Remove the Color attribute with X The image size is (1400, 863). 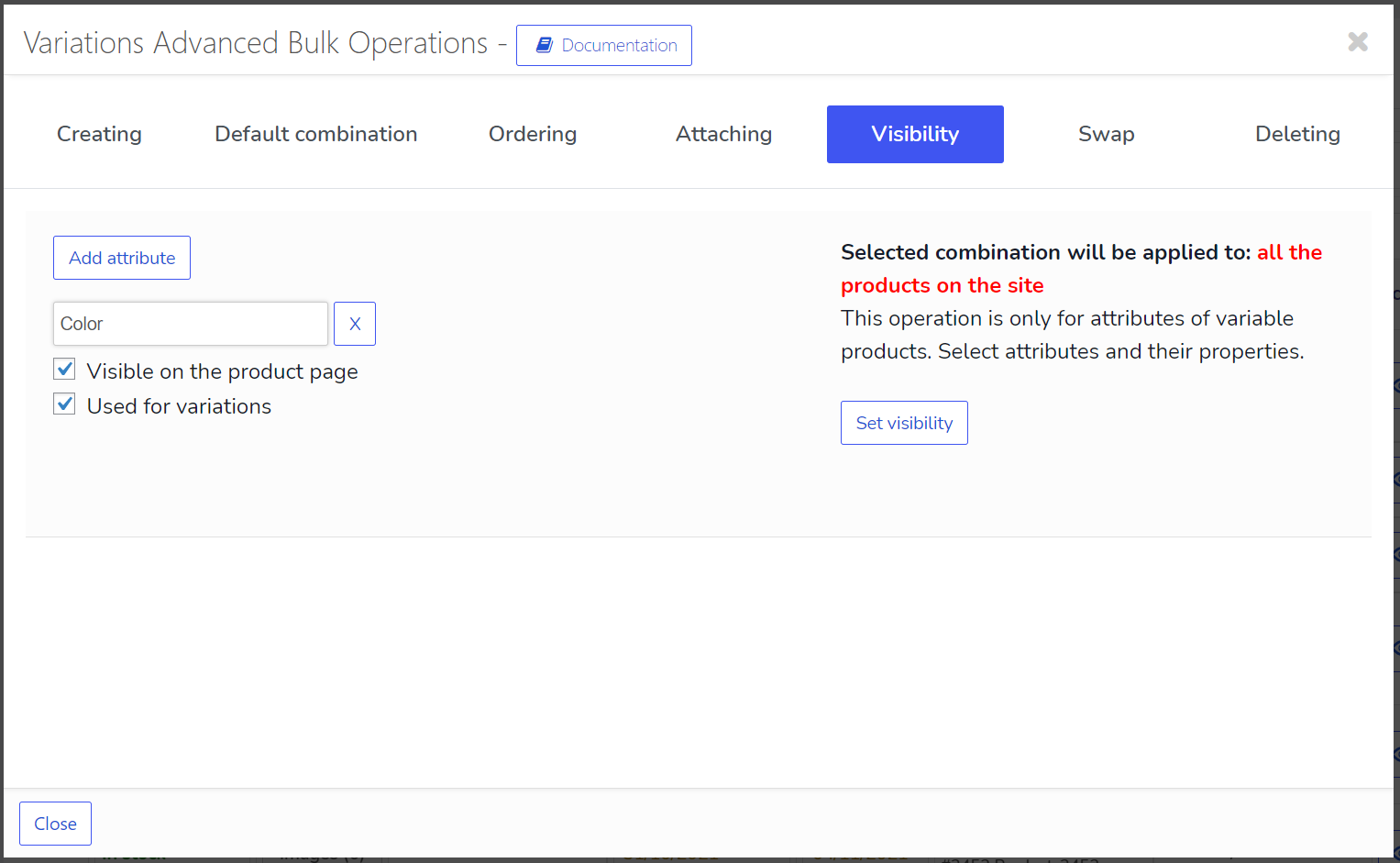[355, 324]
